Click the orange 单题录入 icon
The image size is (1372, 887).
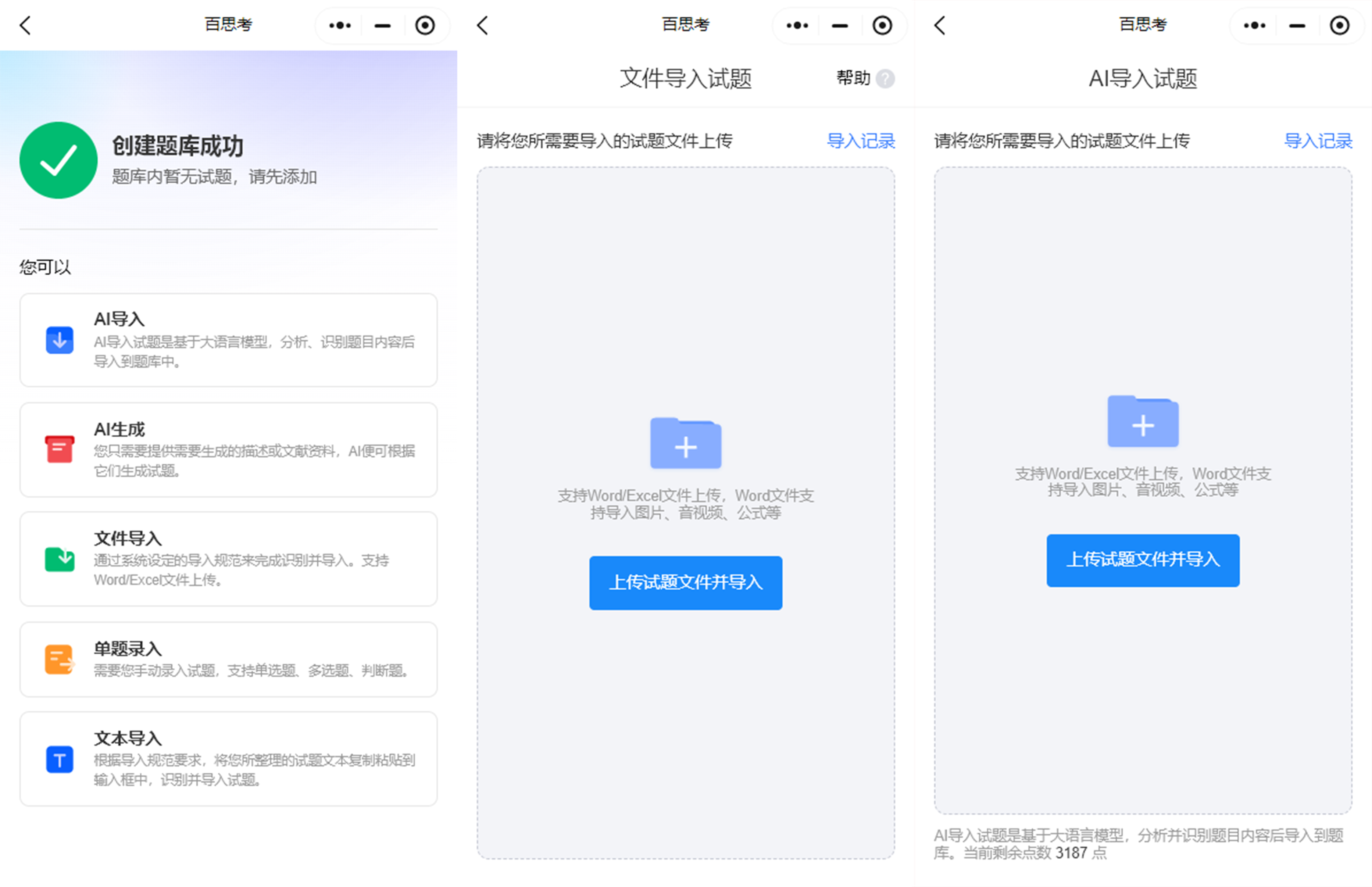point(59,659)
